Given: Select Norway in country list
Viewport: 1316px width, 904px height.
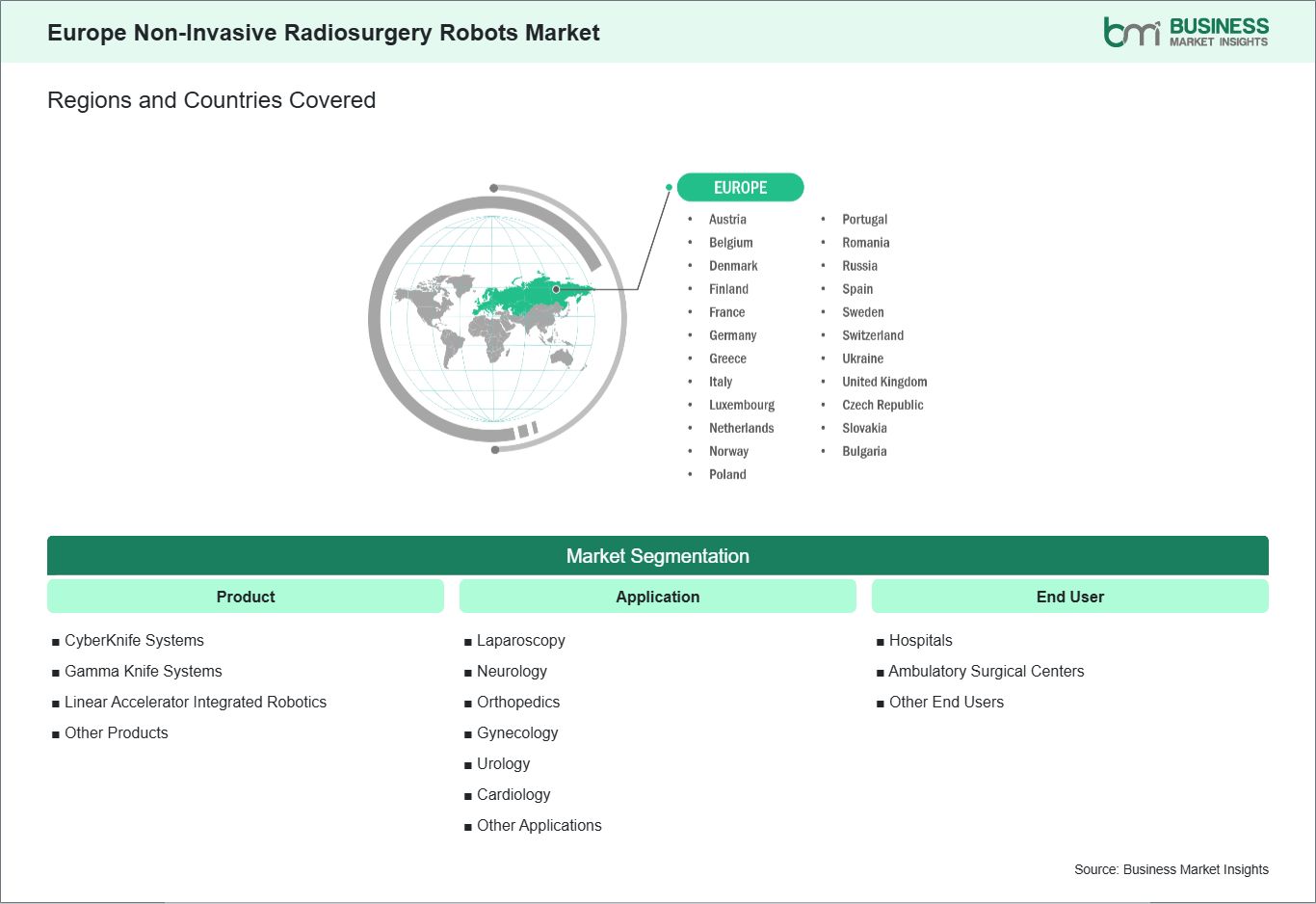Looking at the screenshot, I should 729,451.
